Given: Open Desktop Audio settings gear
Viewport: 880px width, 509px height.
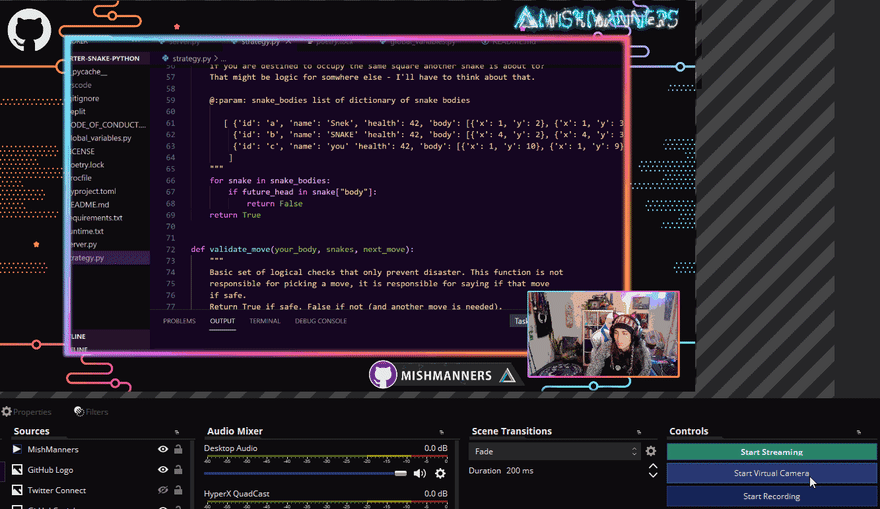Looking at the screenshot, I should (440, 474).
